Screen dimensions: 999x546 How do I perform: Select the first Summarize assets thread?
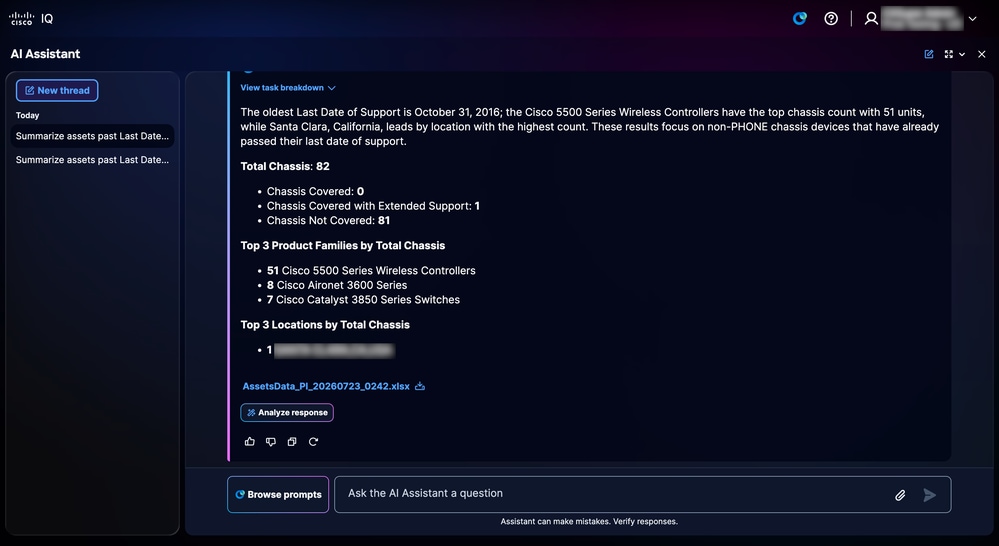coord(92,136)
